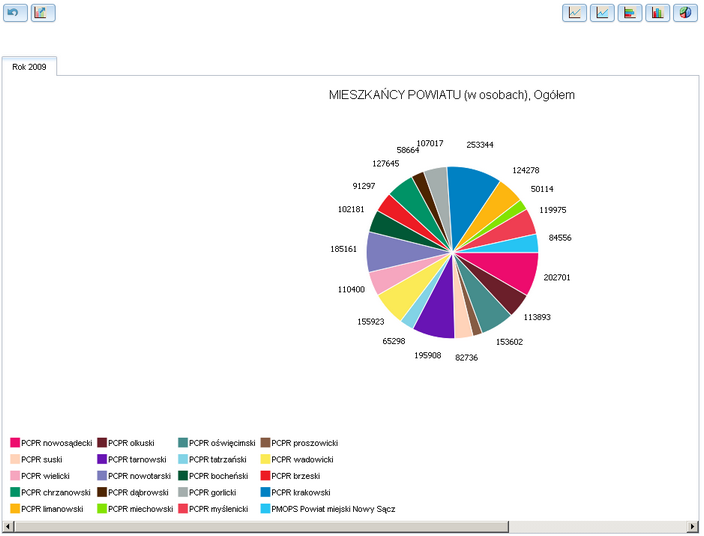This screenshot has width=704, height=536.
Task: Click the horizontal scrollbar left arrow
Action: pyautogui.click(x=9, y=526)
